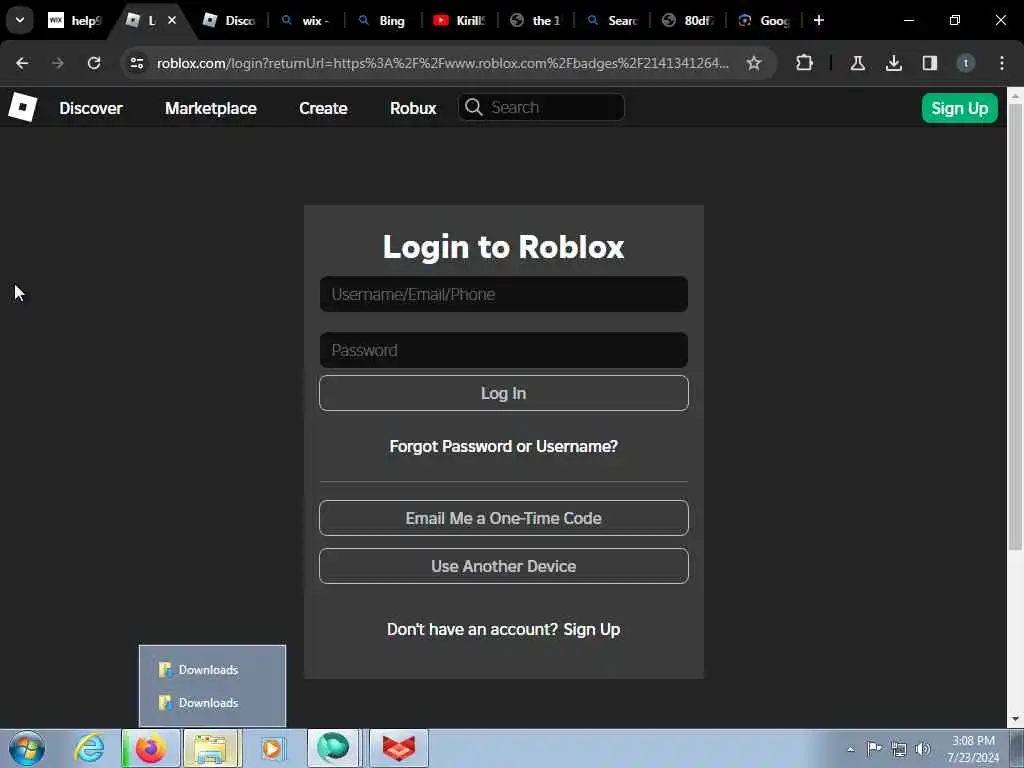Click Use Another Device button
Viewport: 1024px width, 768px height.
click(x=504, y=566)
